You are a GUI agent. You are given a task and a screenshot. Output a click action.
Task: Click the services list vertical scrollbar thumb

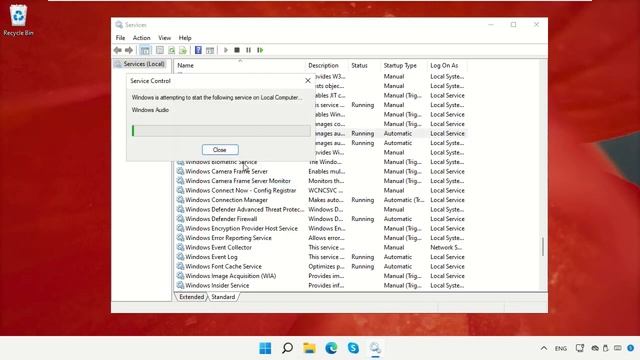[x=542, y=247]
